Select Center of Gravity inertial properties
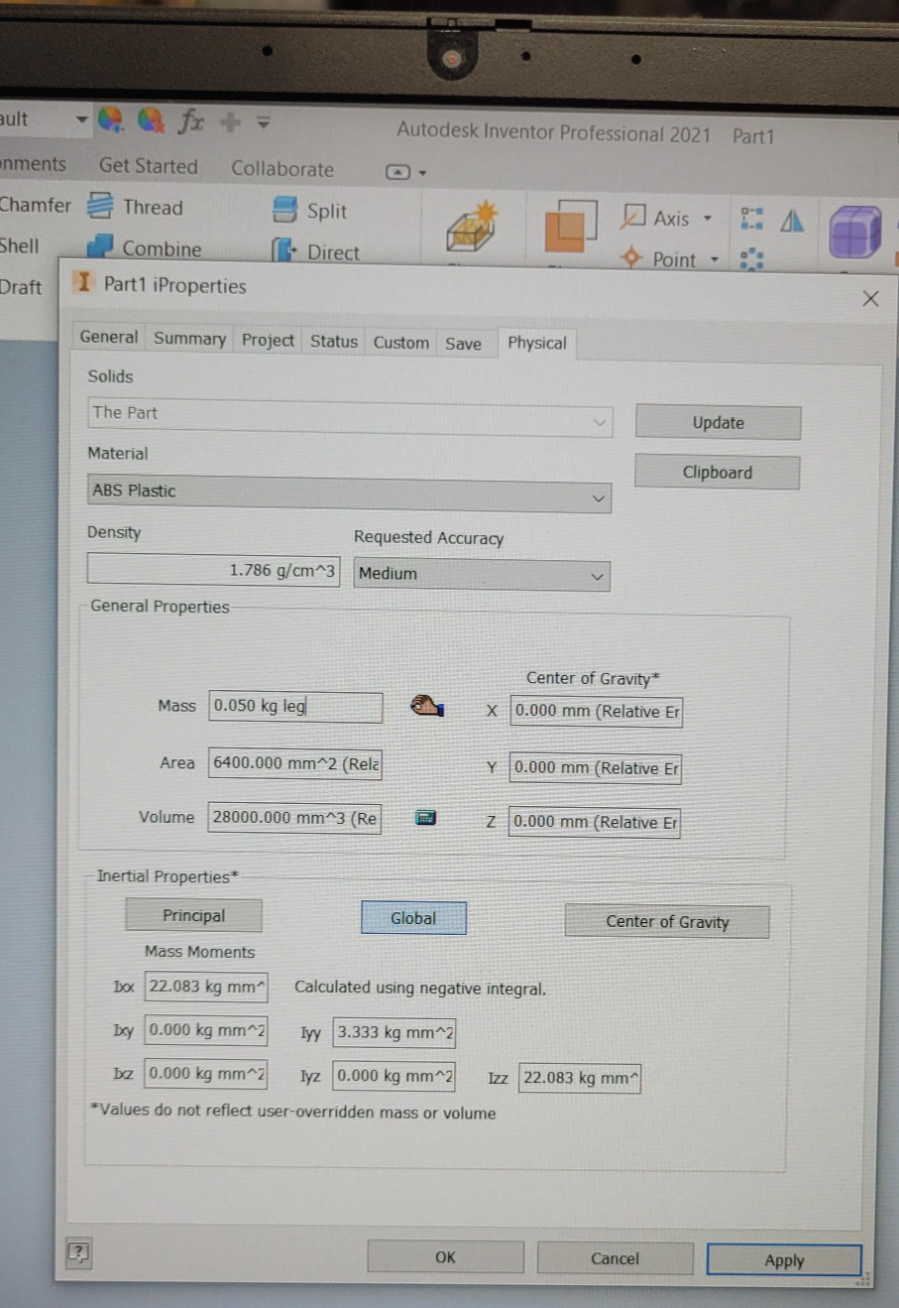Screen dimensions: 899x1308 click(667, 921)
